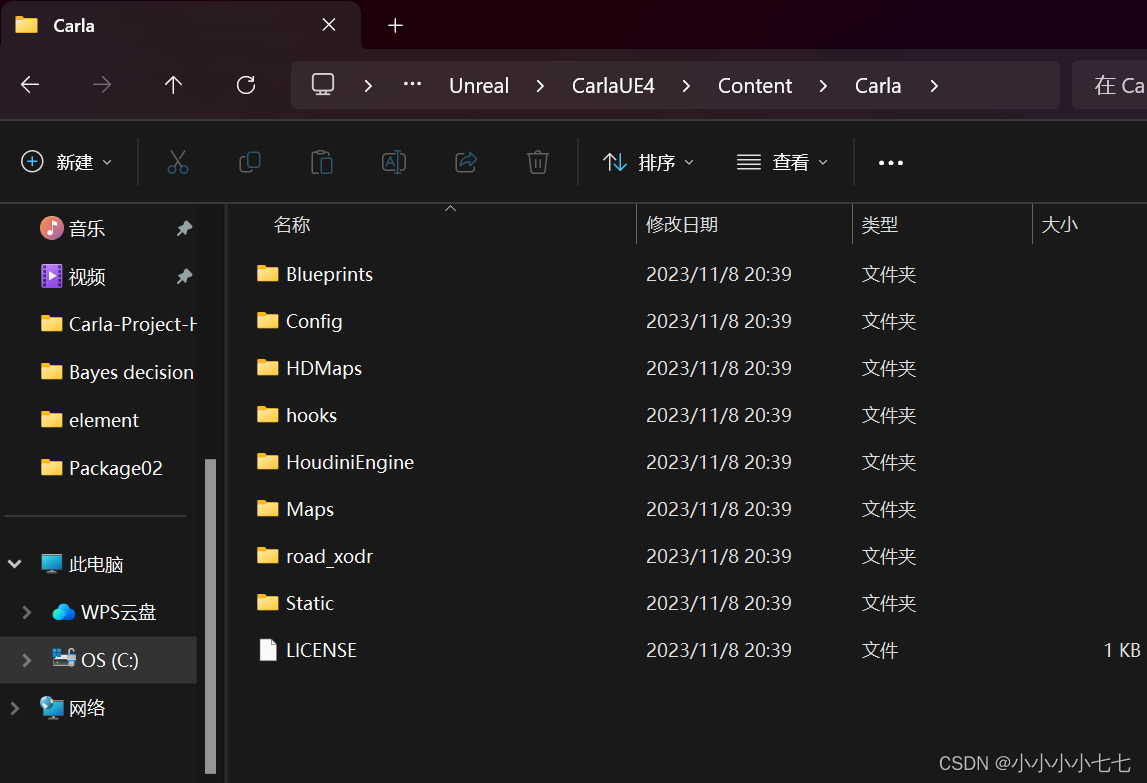Expand chevron after Unreal breadcrumb
This screenshot has height=783, width=1147.
coord(541,86)
